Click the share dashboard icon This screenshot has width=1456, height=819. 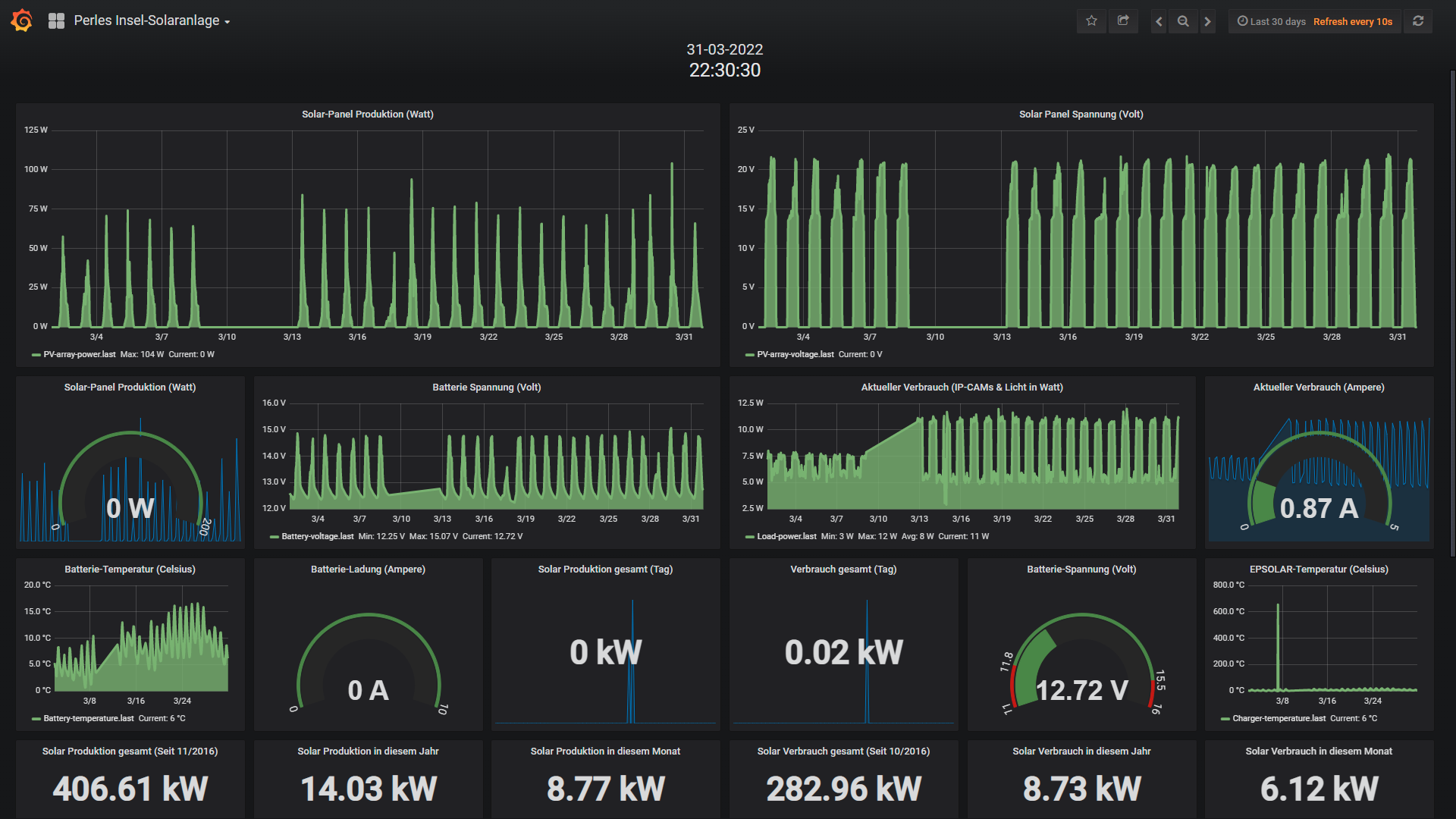1123,21
